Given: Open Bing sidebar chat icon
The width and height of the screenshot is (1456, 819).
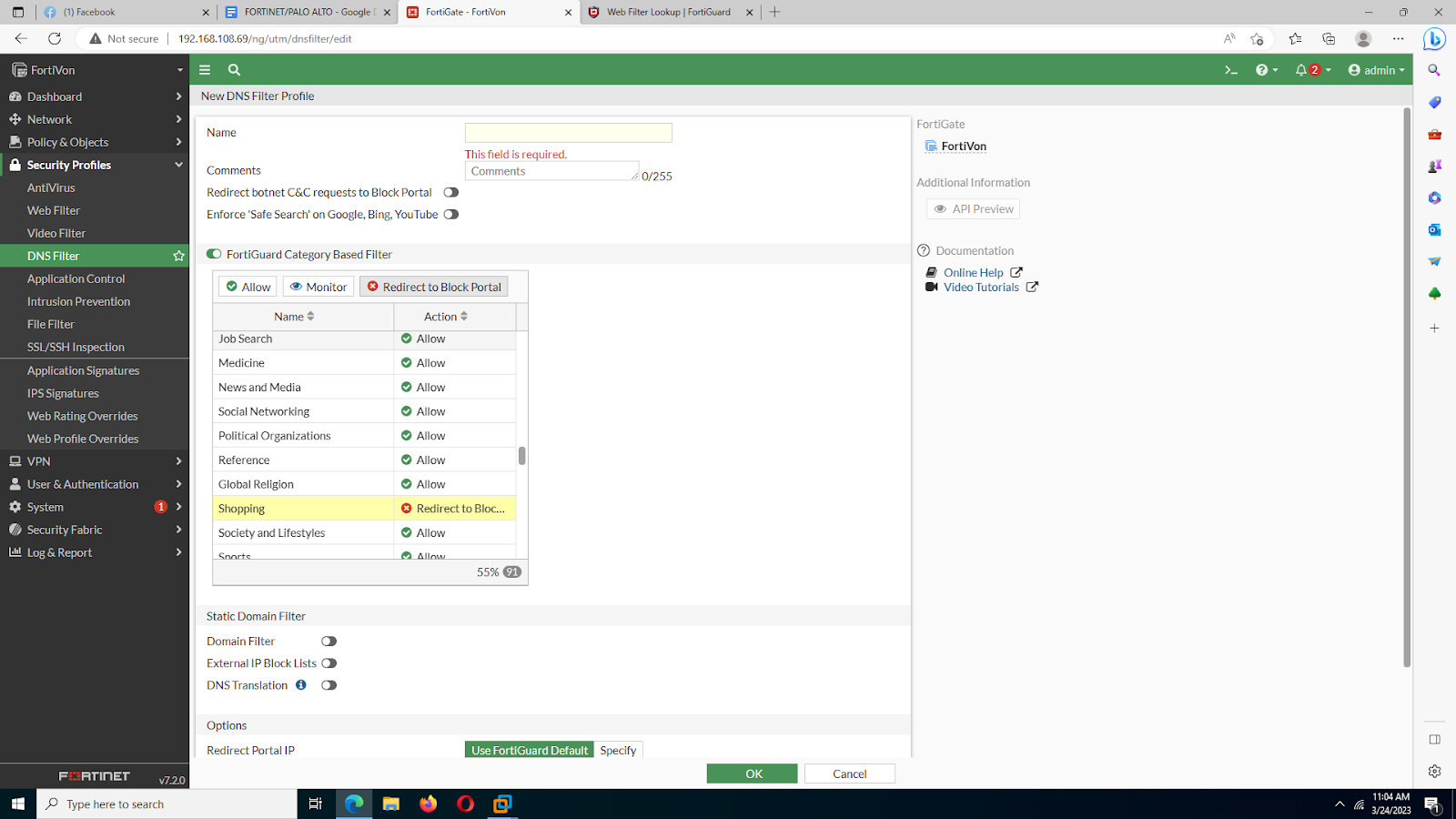Looking at the screenshot, I should tap(1434, 39).
